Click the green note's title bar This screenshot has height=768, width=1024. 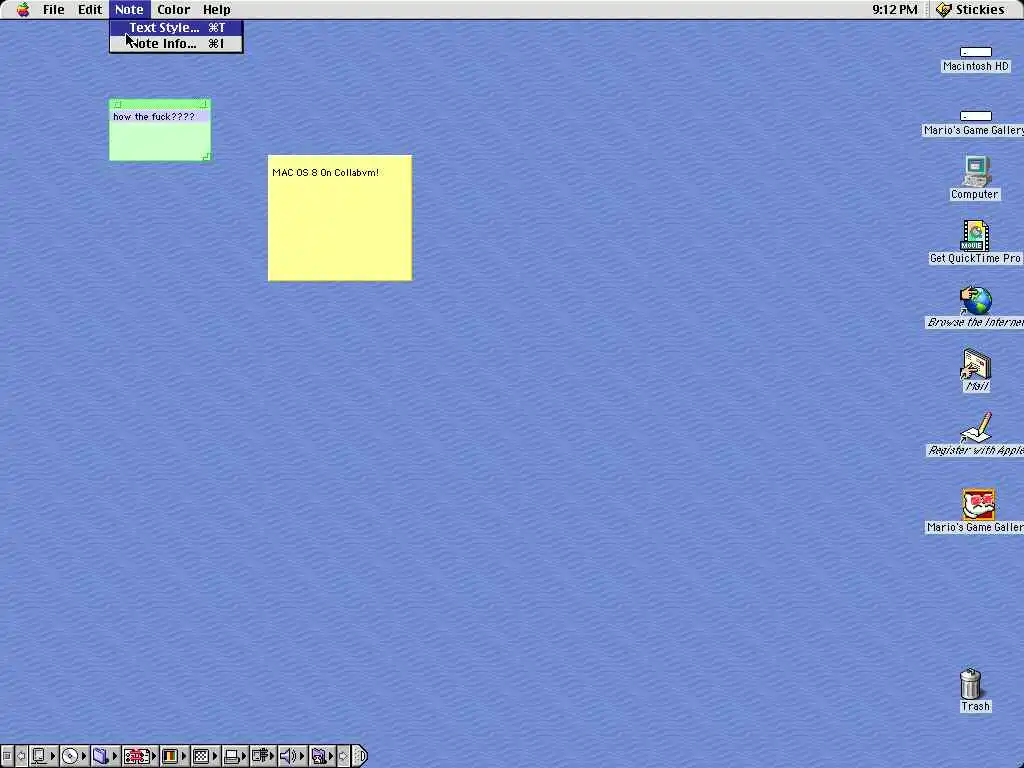click(160, 104)
